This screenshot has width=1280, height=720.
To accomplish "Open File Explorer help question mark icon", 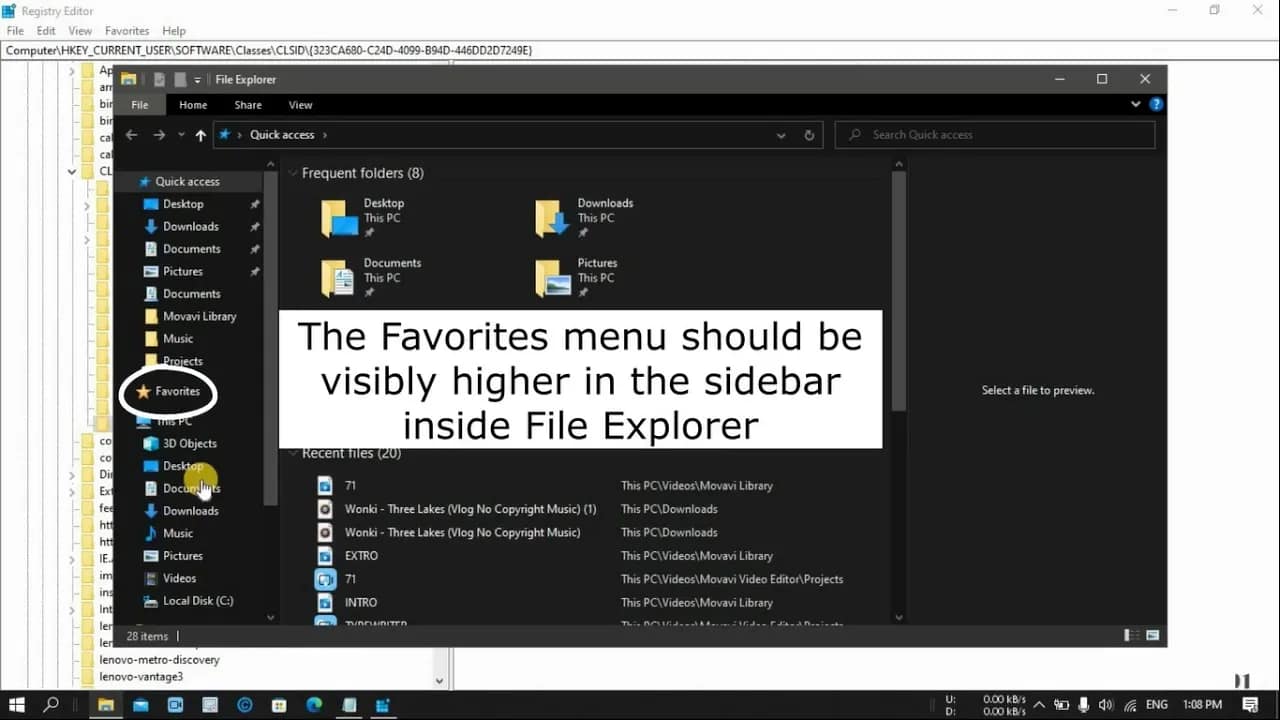I will (1156, 104).
